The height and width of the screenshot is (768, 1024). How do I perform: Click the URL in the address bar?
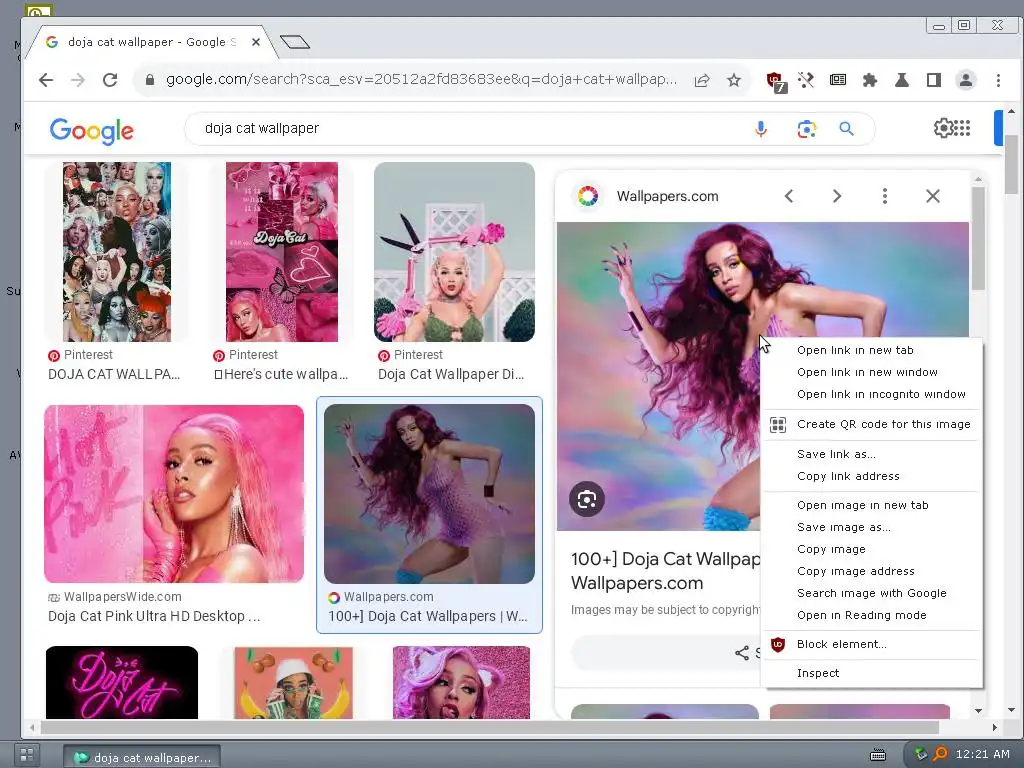click(421, 80)
